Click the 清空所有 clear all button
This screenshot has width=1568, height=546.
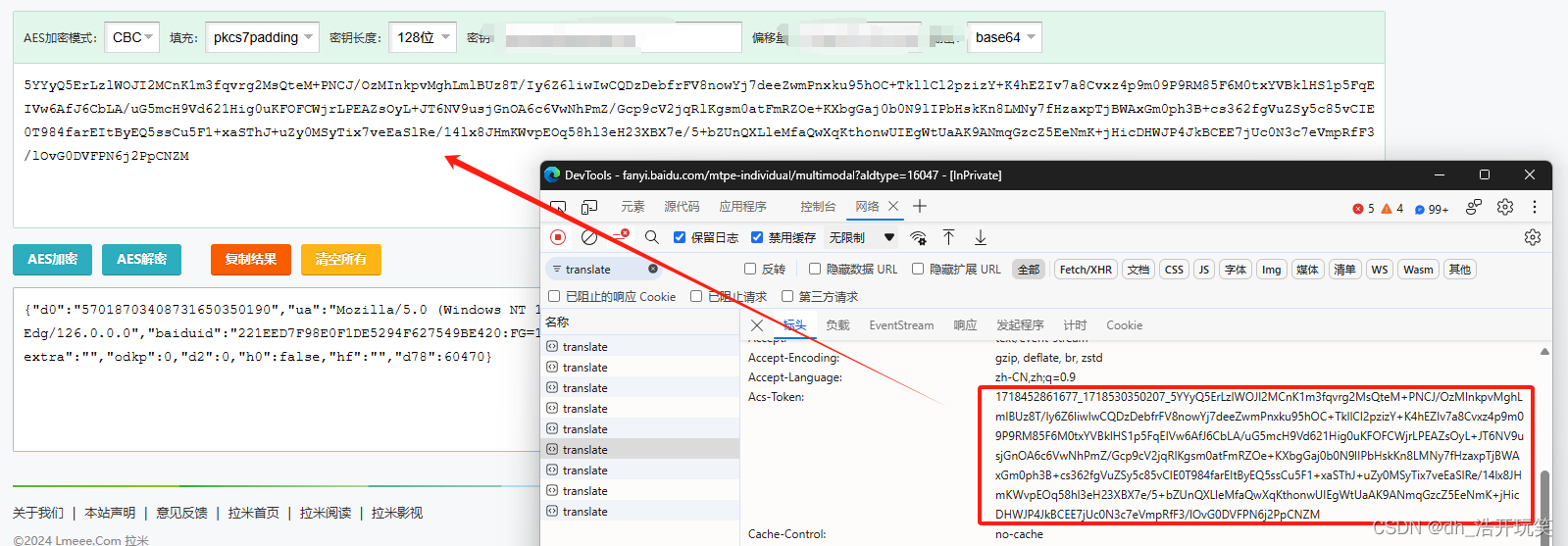coord(340,260)
